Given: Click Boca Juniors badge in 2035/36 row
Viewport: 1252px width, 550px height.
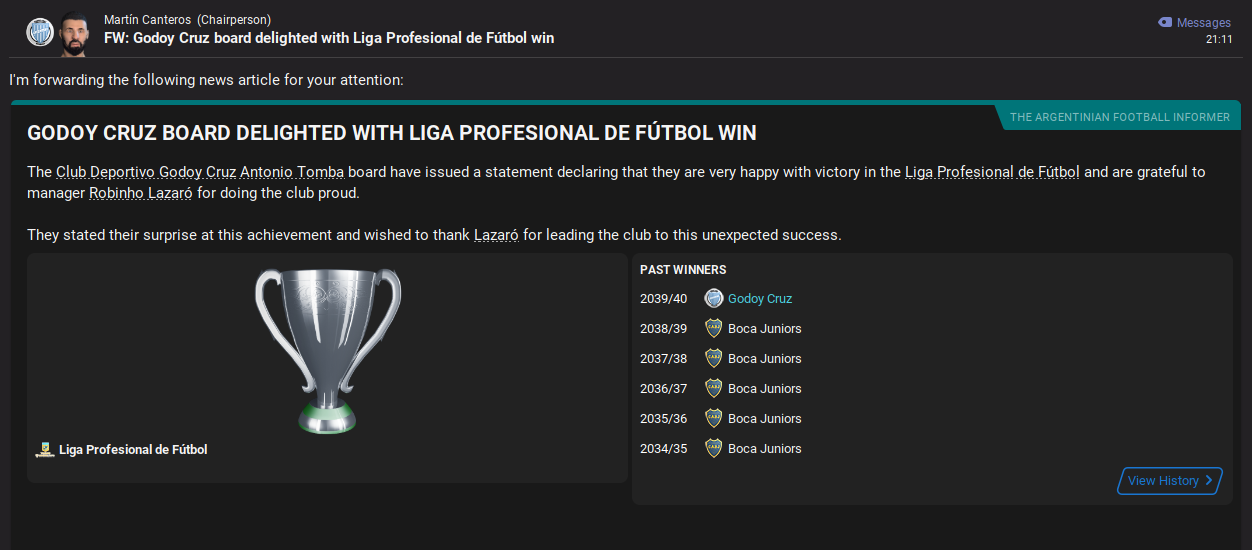Looking at the screenshot, I should tap(713, 418).
